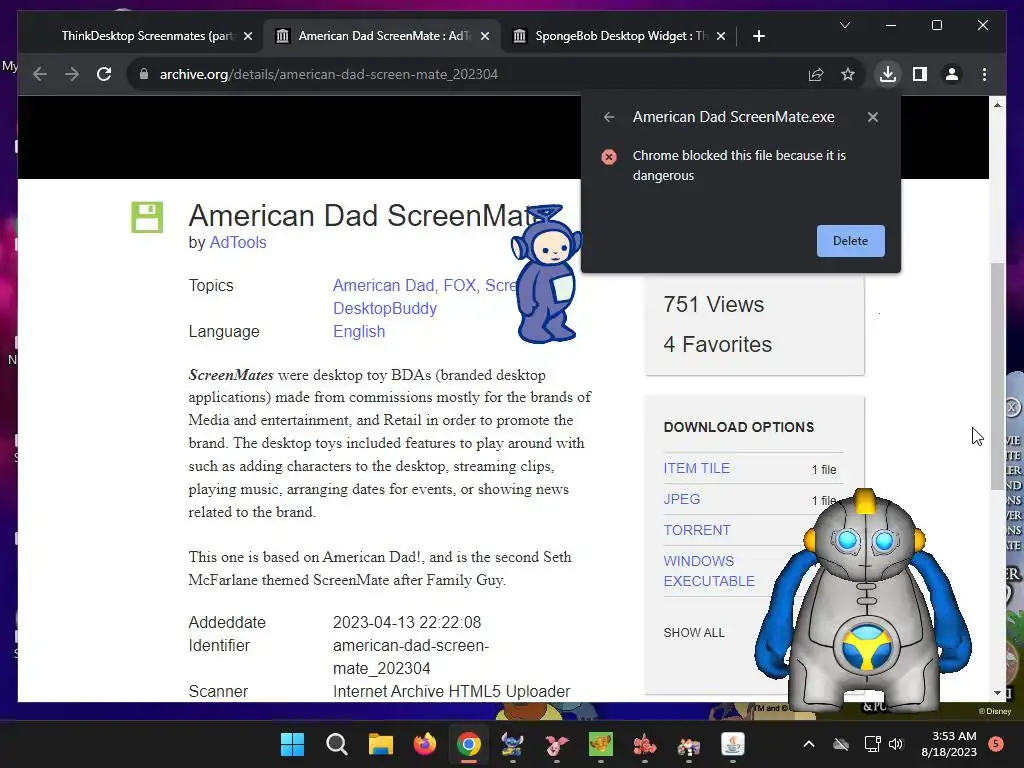This screenshot has height=768, width=1024.
Task: Click the Addeddate value 2023-04-13 22:22:08
Action: coord(407,622)
